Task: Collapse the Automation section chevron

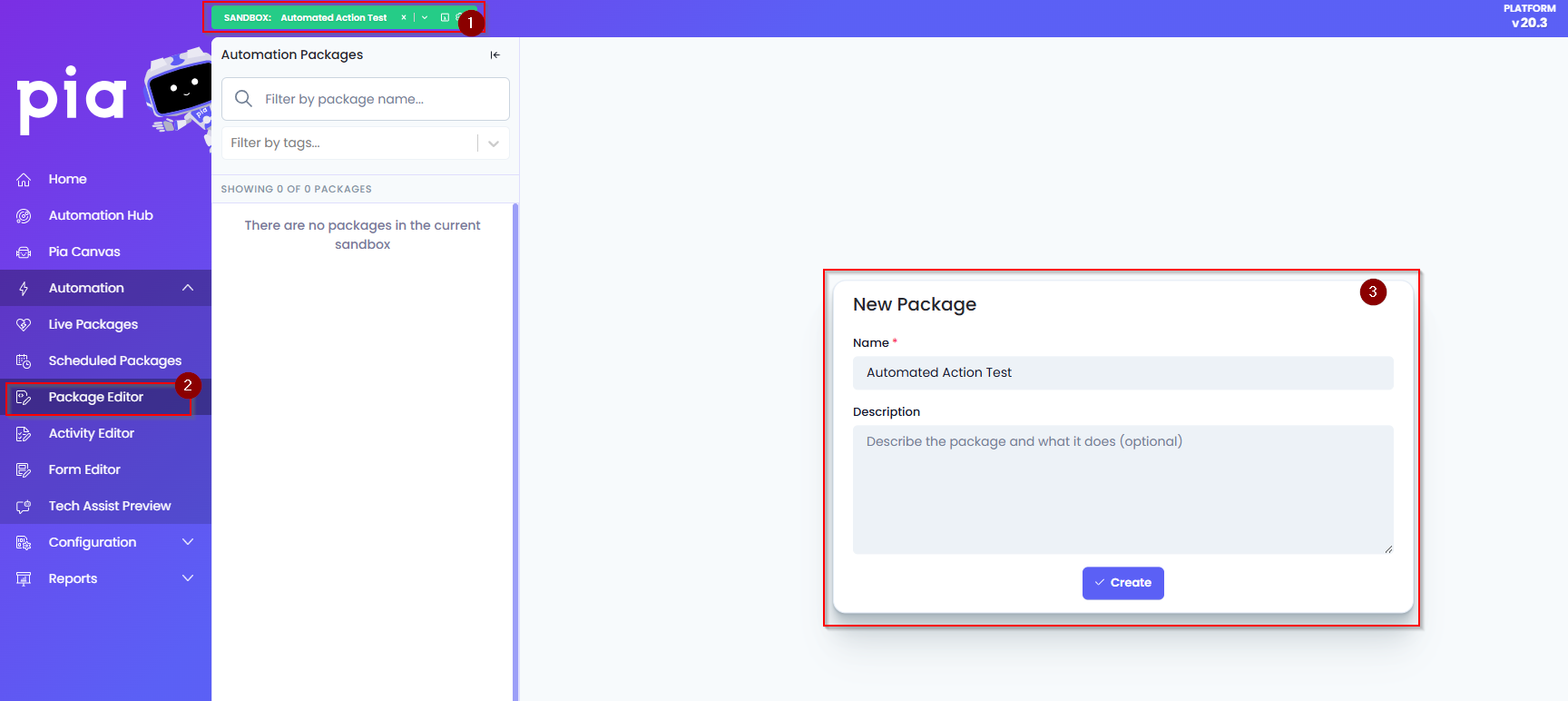Action: [x=188, y=288]
